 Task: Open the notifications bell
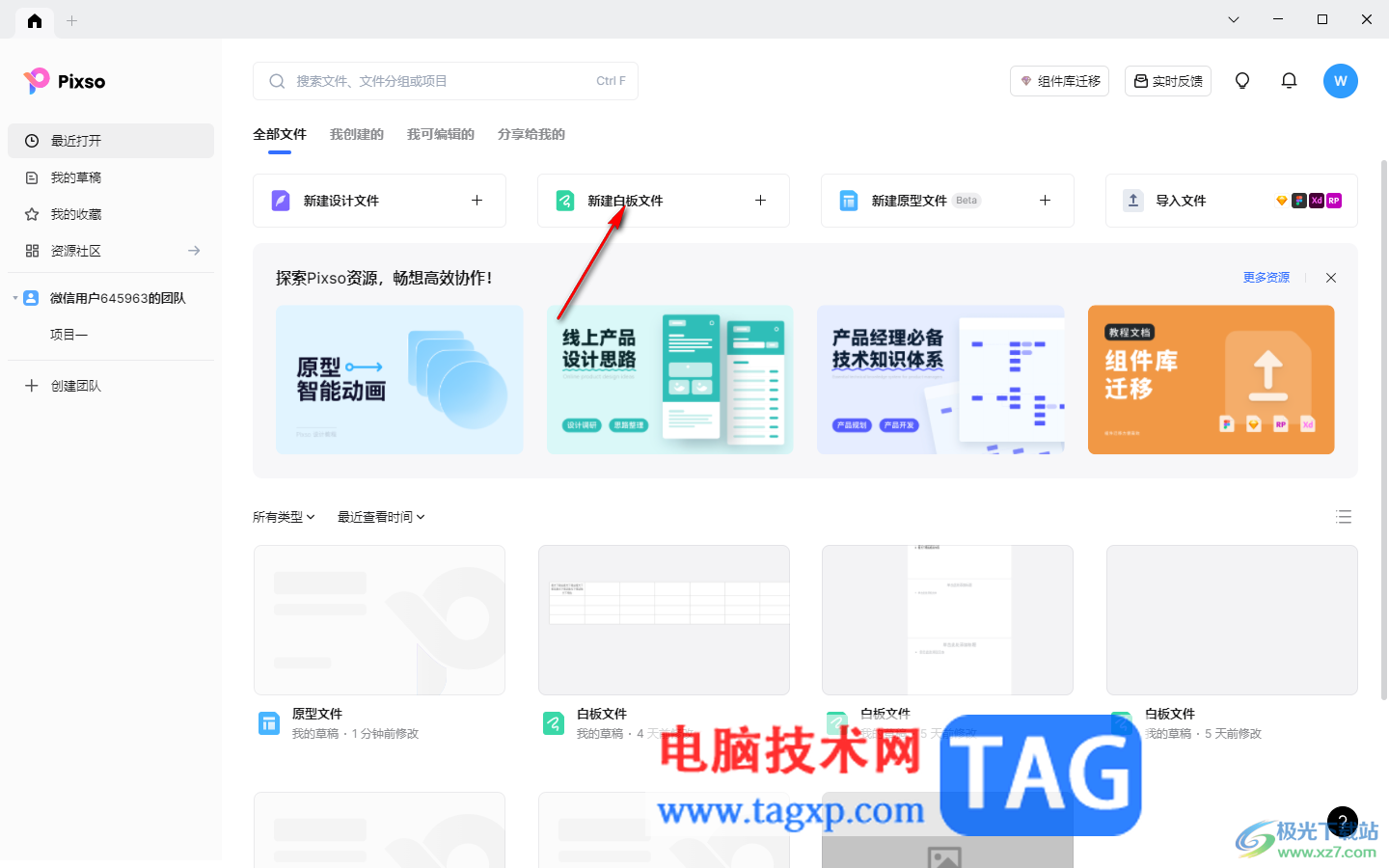(1289, 81)
